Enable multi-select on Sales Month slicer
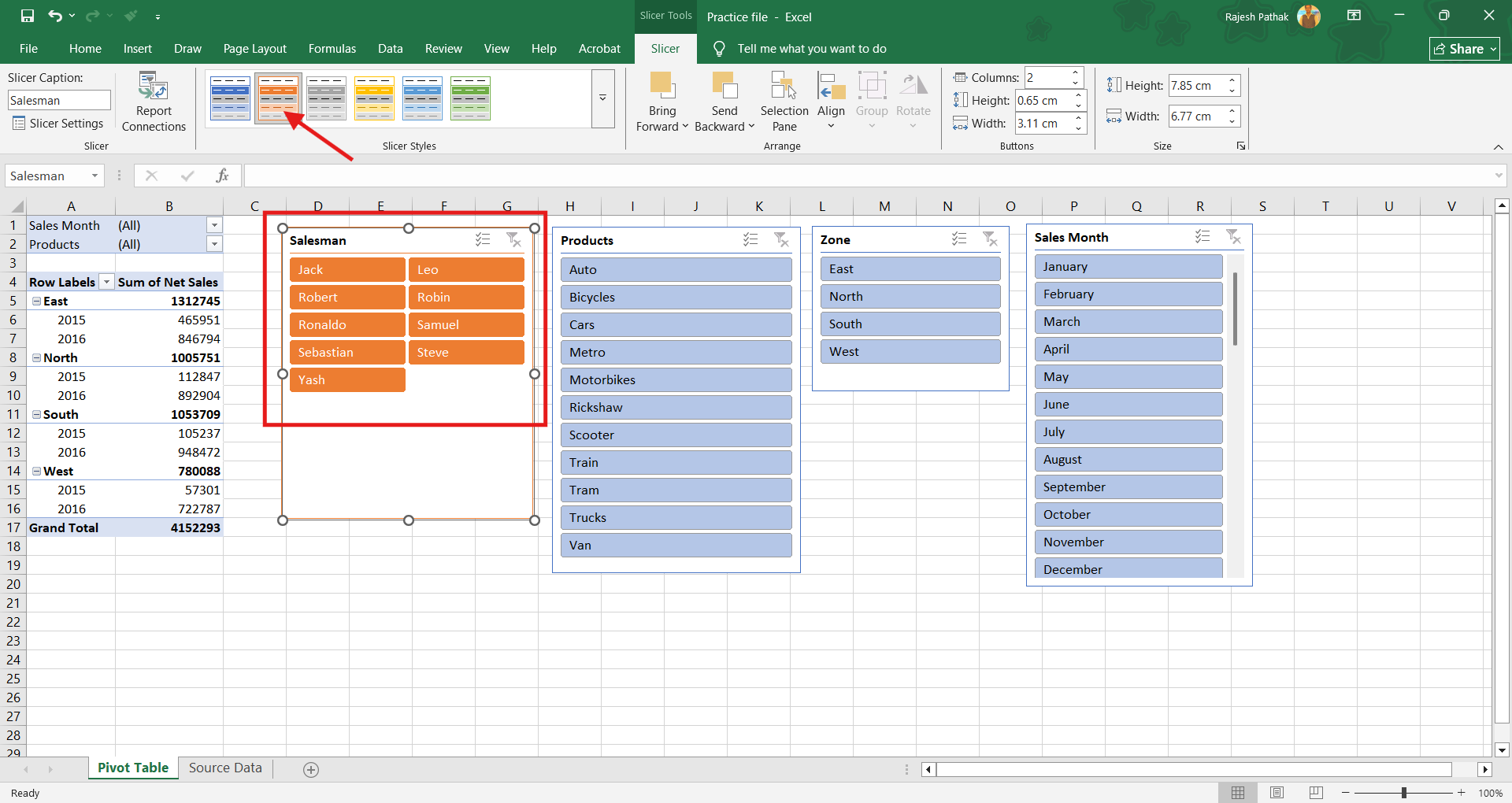The width and height of the screenshot is (1512, 803). pos(1202,237)
